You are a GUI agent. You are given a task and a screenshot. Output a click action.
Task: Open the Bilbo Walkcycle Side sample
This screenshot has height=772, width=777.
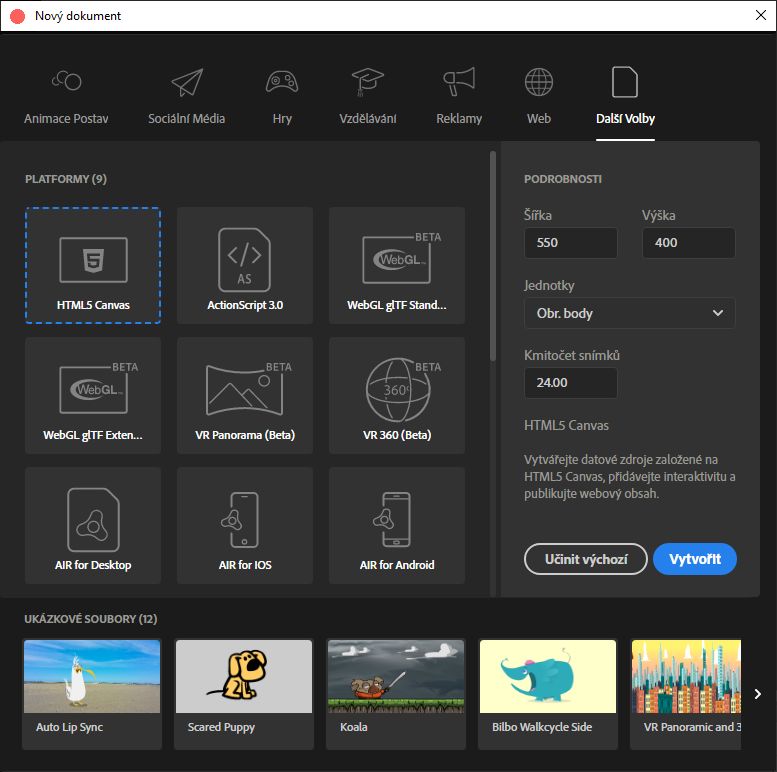pos(548,694)
